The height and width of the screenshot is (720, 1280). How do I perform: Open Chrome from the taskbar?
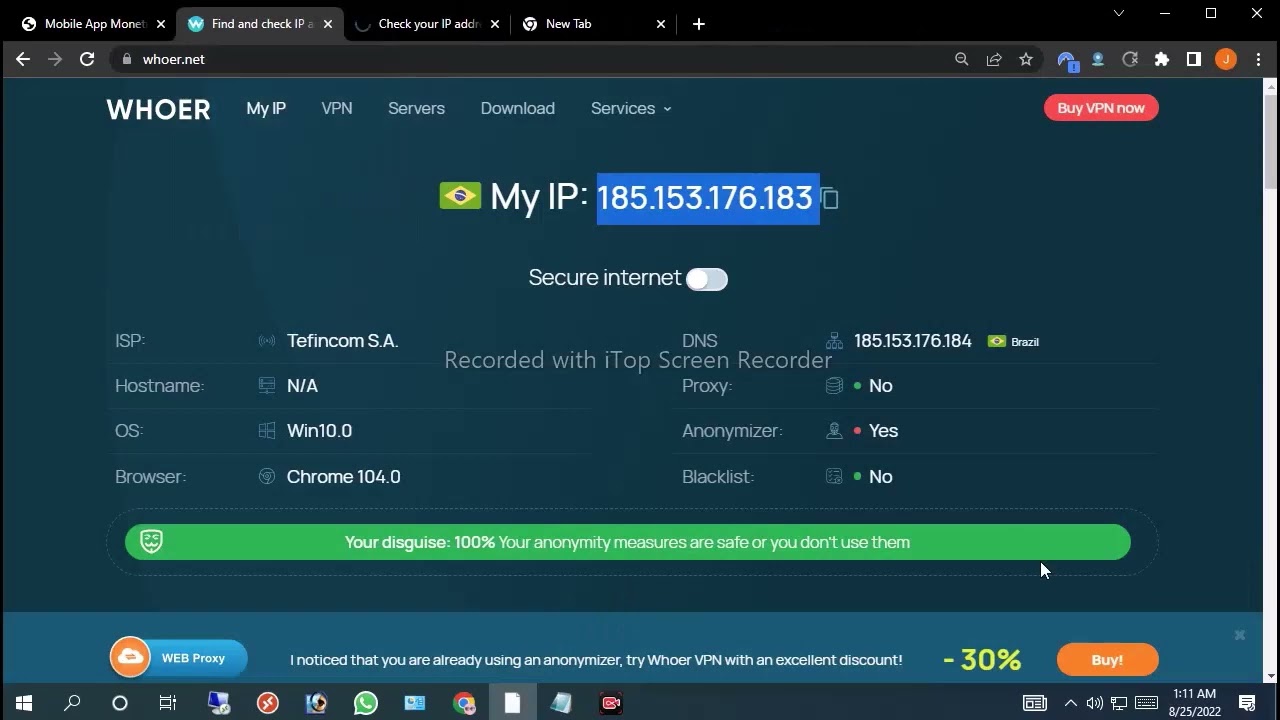(464, 703)
